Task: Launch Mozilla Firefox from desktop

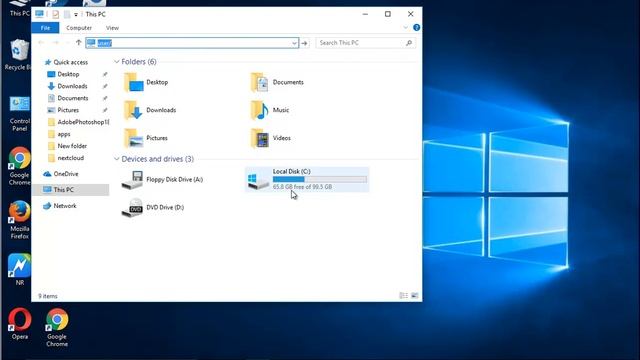Action: coord(19,220)
